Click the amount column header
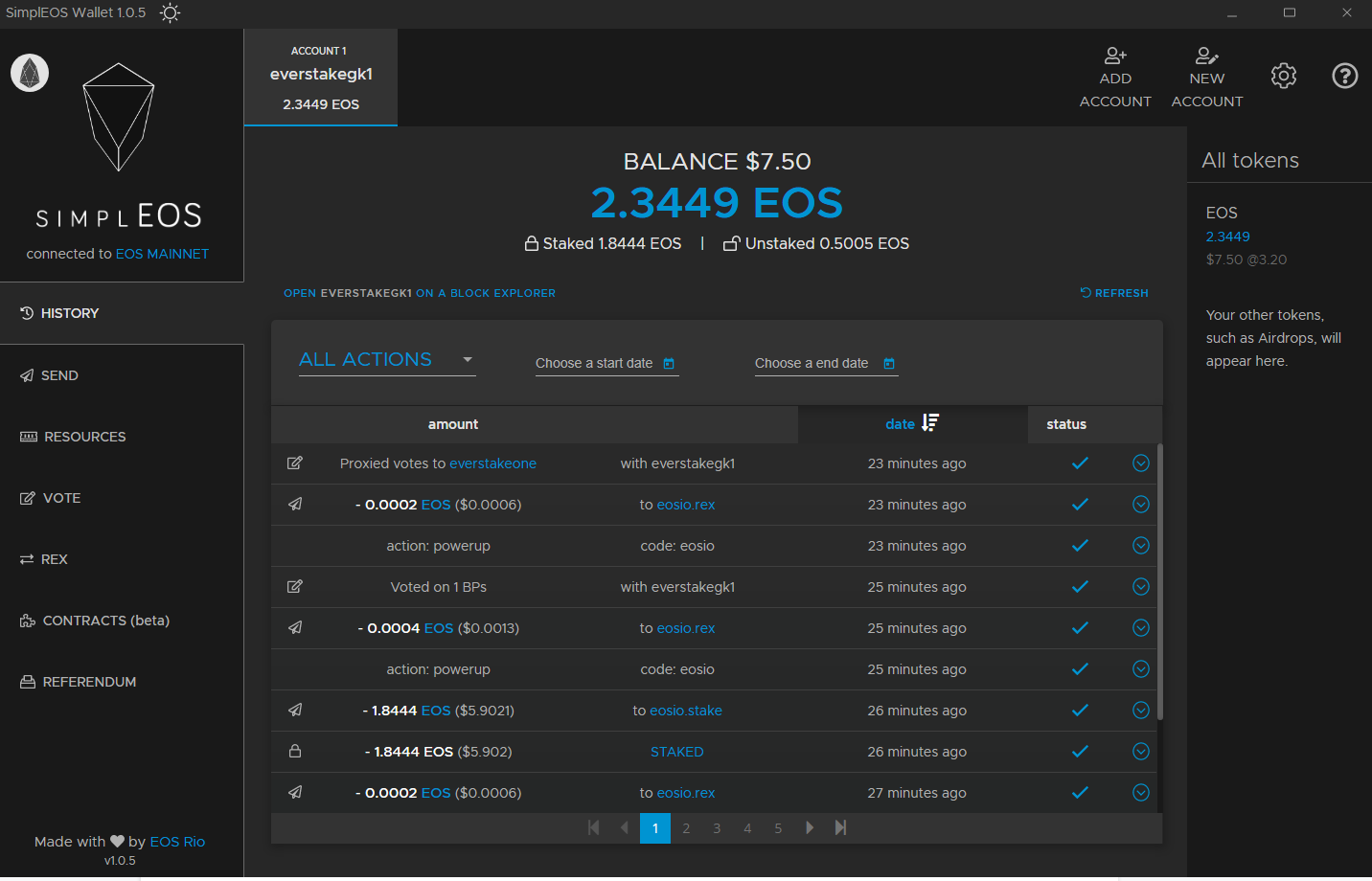 453,424
